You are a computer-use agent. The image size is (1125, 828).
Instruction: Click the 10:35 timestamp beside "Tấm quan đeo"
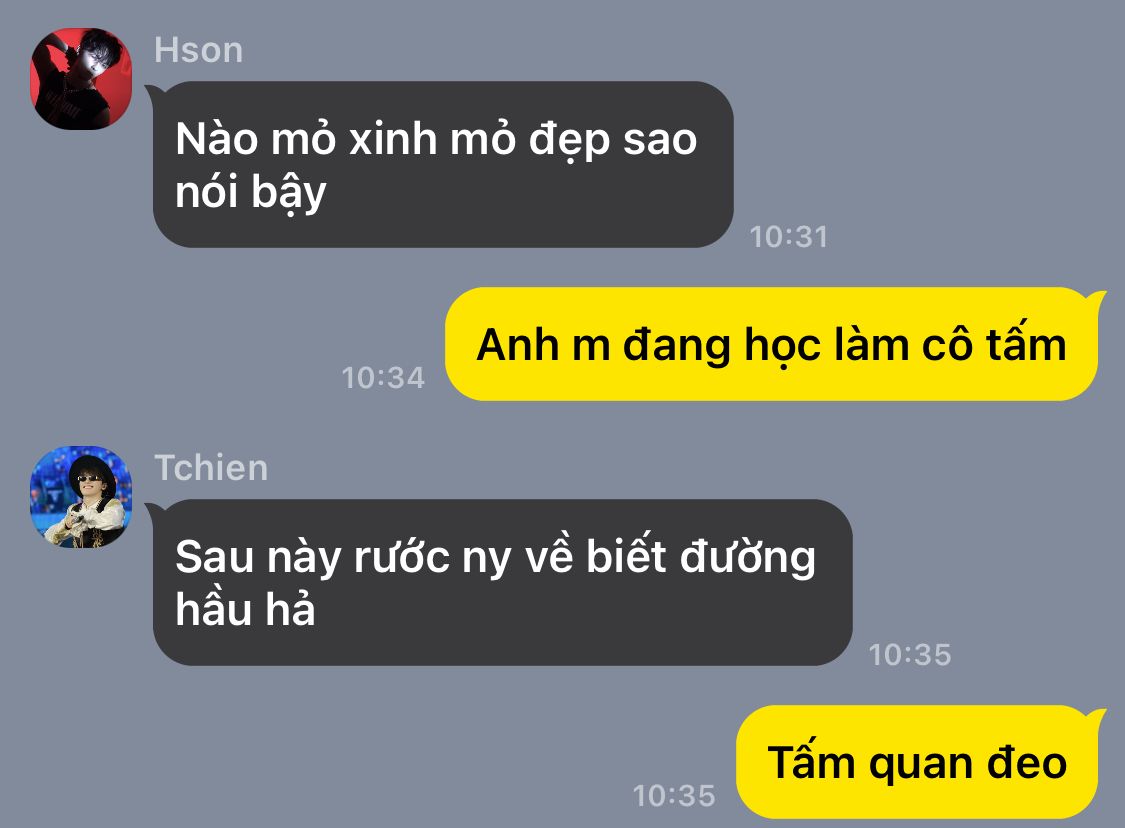pyautogui.click(x=674, y=795)
